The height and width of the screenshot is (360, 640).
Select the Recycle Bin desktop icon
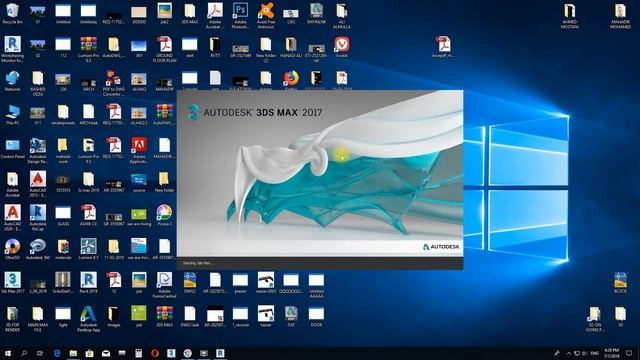(12, 13)
